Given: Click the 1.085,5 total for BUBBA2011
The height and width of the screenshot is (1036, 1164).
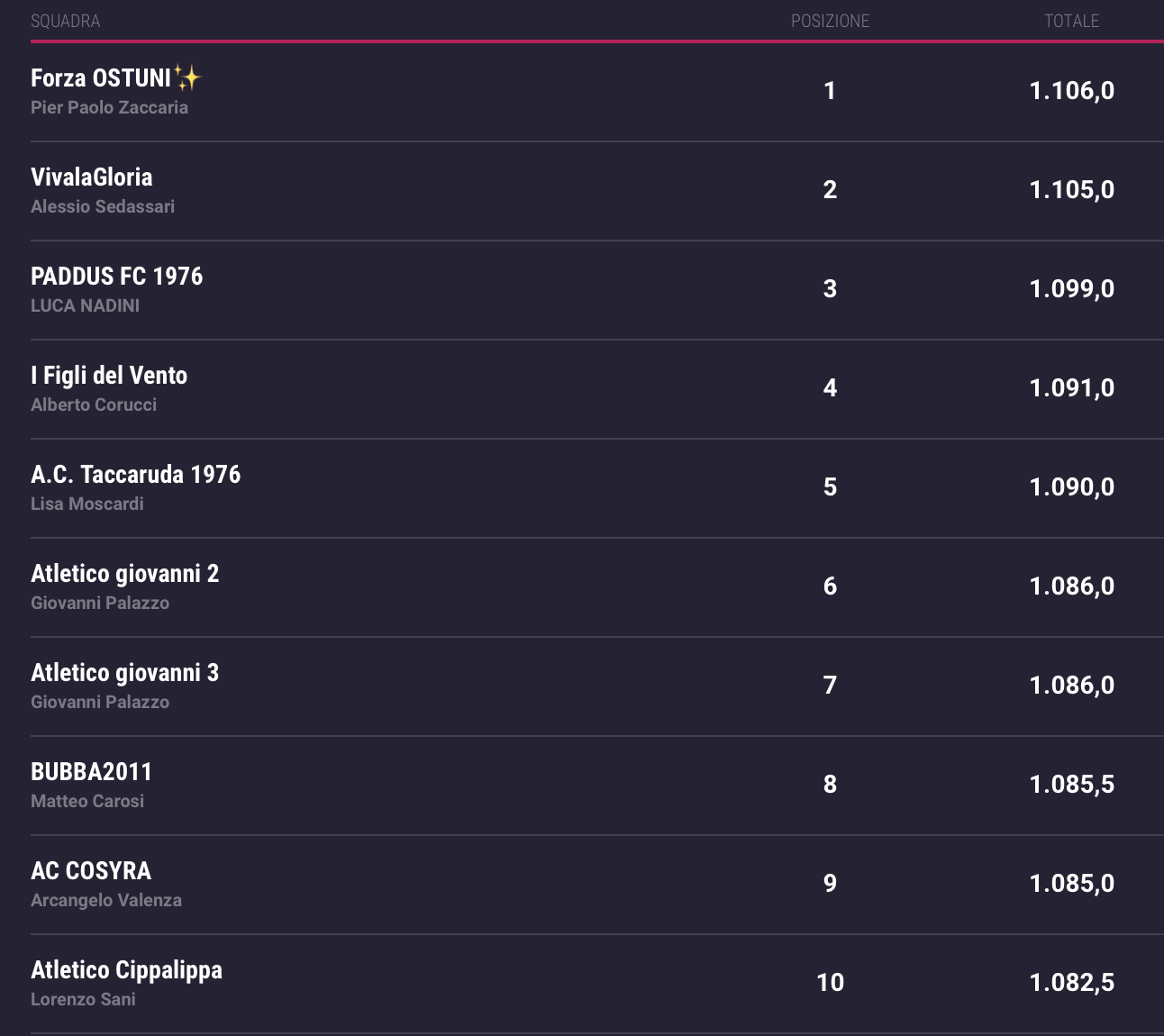Looking at the screenshot, I should pyautogui.click(x=1071, y=785).
